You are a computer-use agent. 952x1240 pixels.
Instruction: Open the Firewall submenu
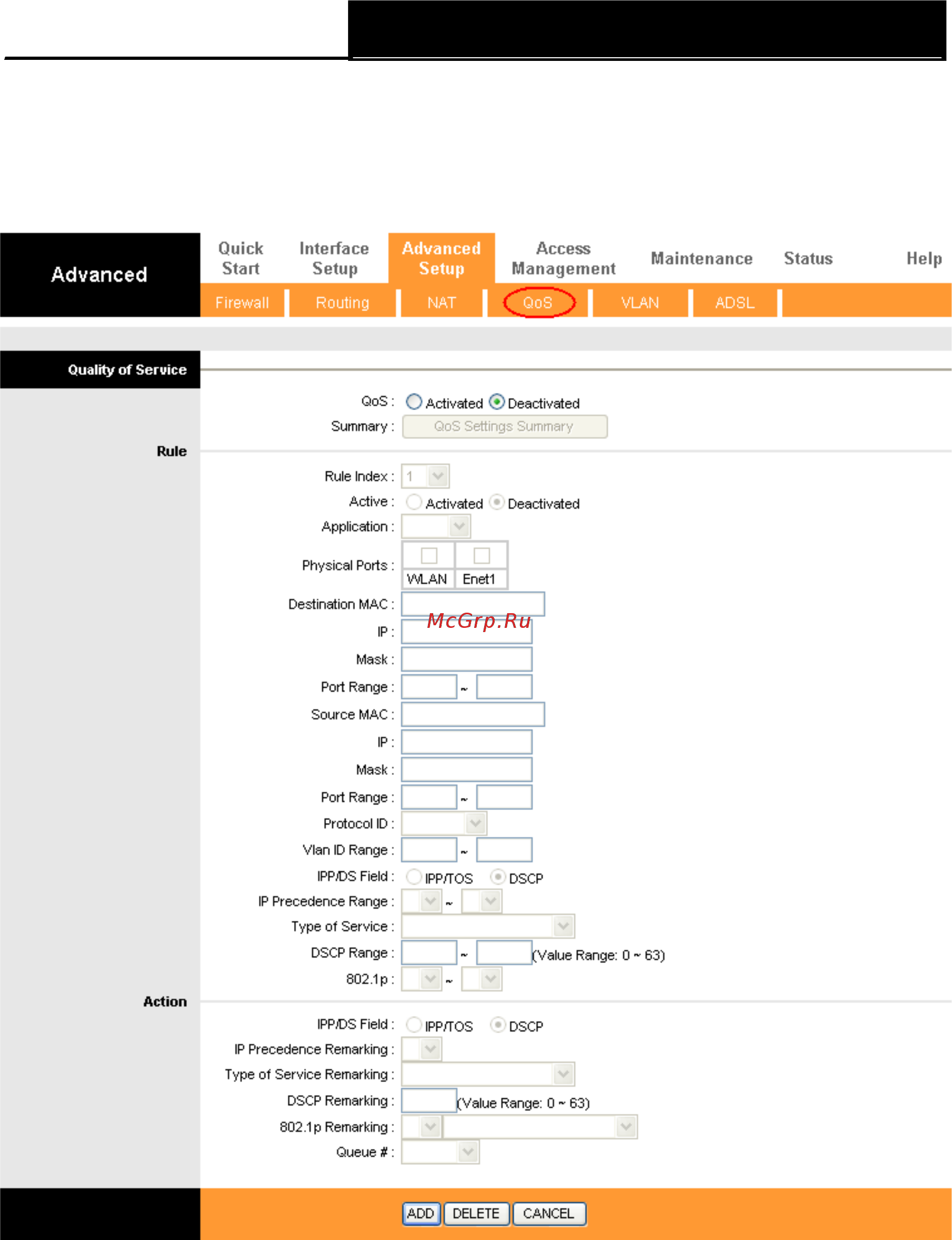point(242,302)
